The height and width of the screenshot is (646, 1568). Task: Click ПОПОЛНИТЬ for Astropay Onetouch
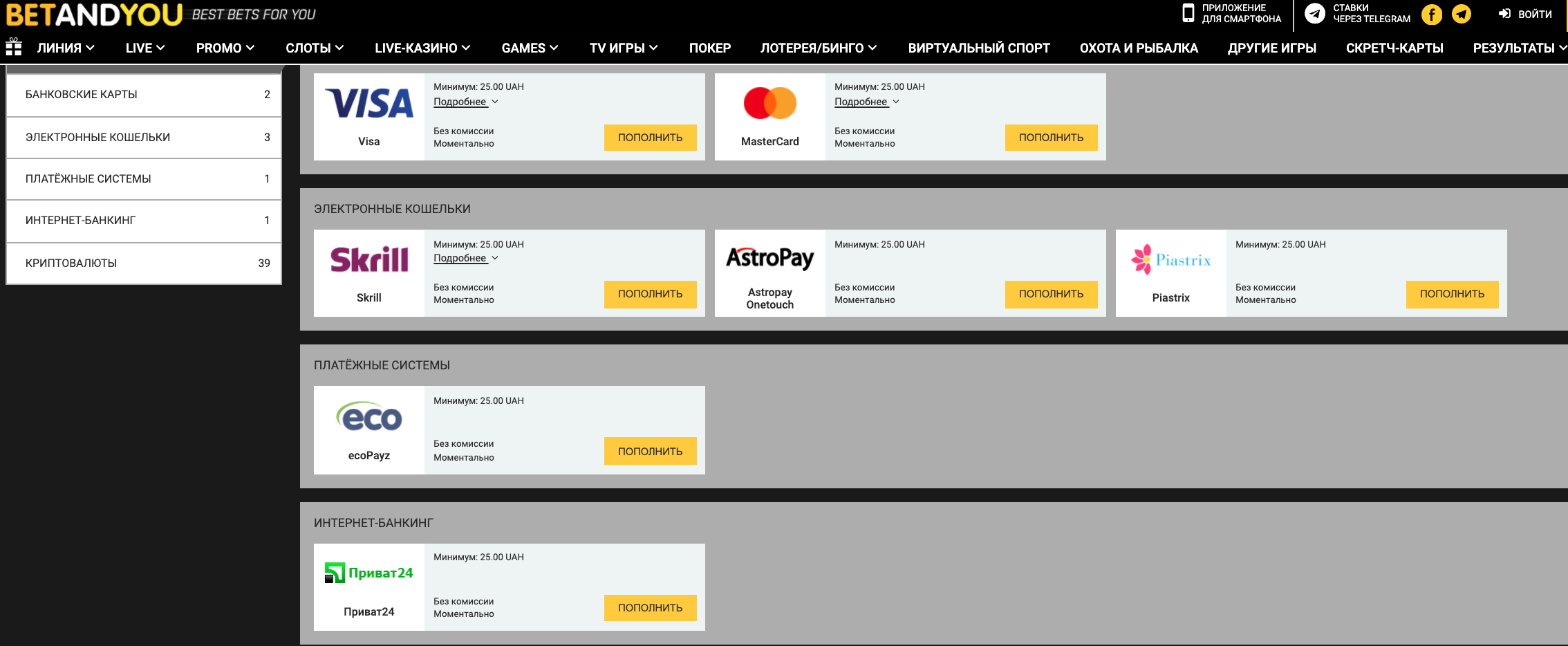coord(1052,294)
